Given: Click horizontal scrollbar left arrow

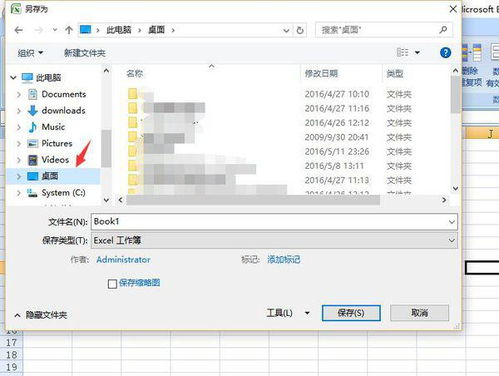Looking at the screenshot, I should click(x=120, y=200).
